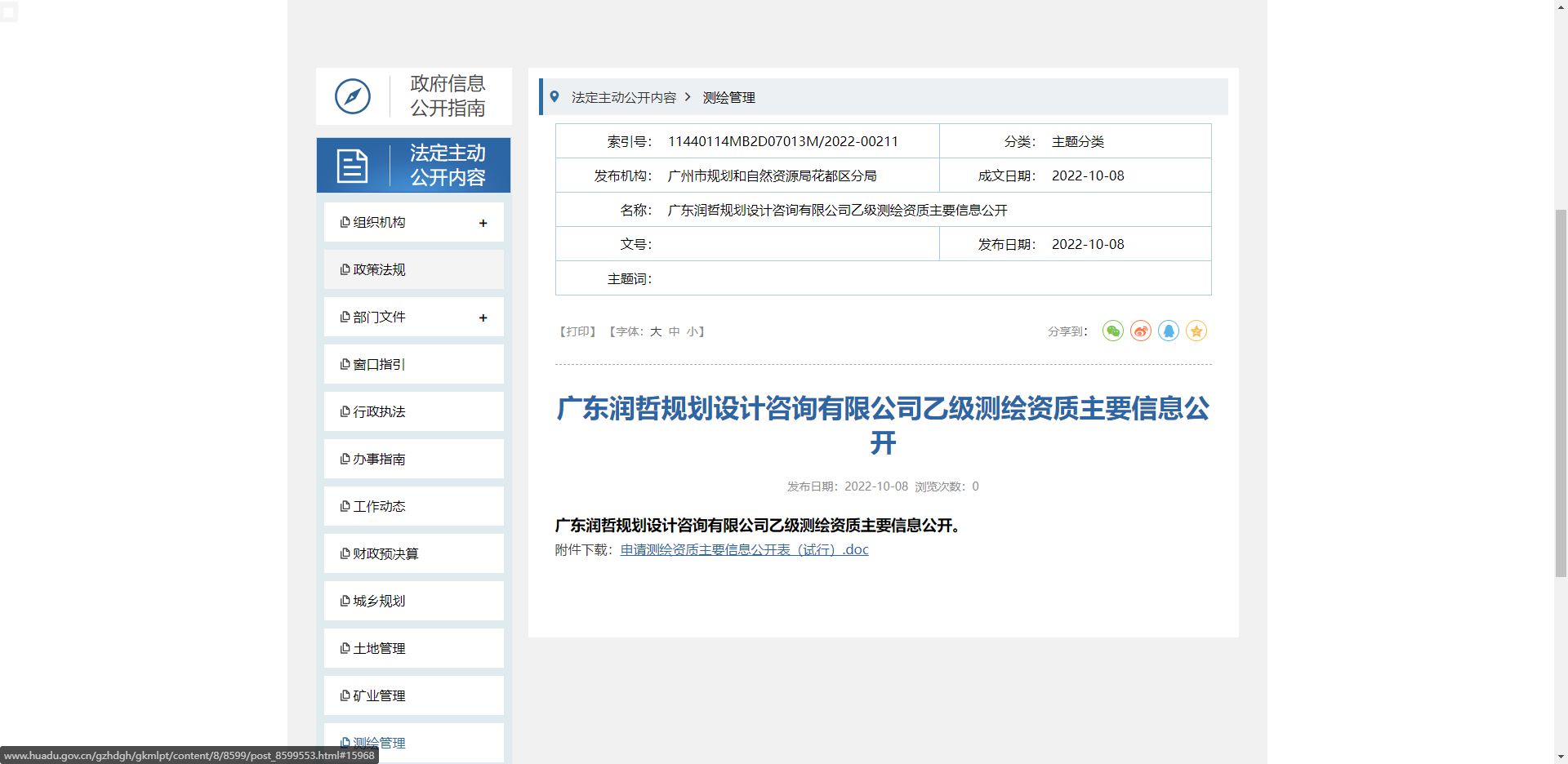Share the article to Weibo

tap(1140, 331)
